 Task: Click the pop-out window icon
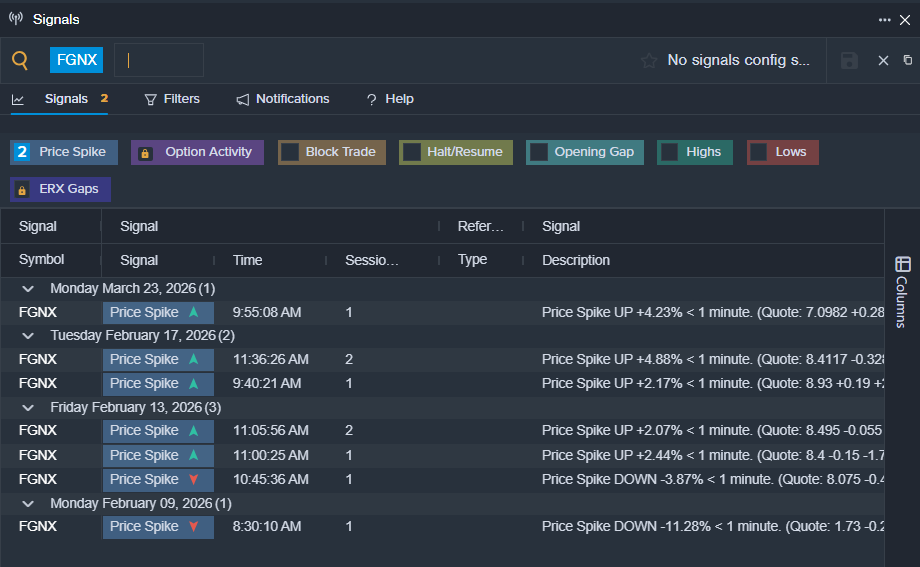pyautogui.click(x=908, y=61)
